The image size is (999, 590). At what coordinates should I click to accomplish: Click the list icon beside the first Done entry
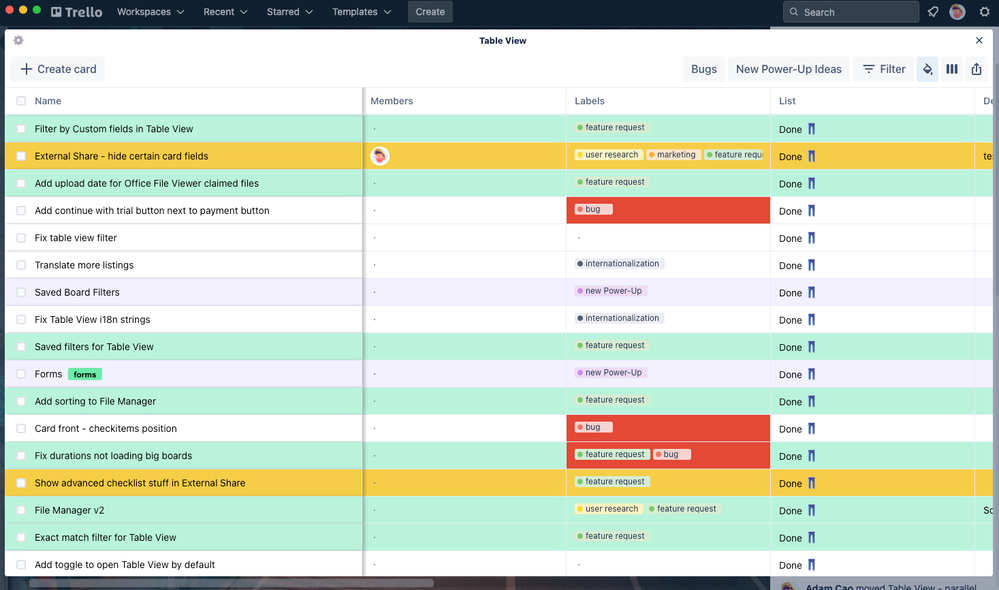(x=810, y=129)
